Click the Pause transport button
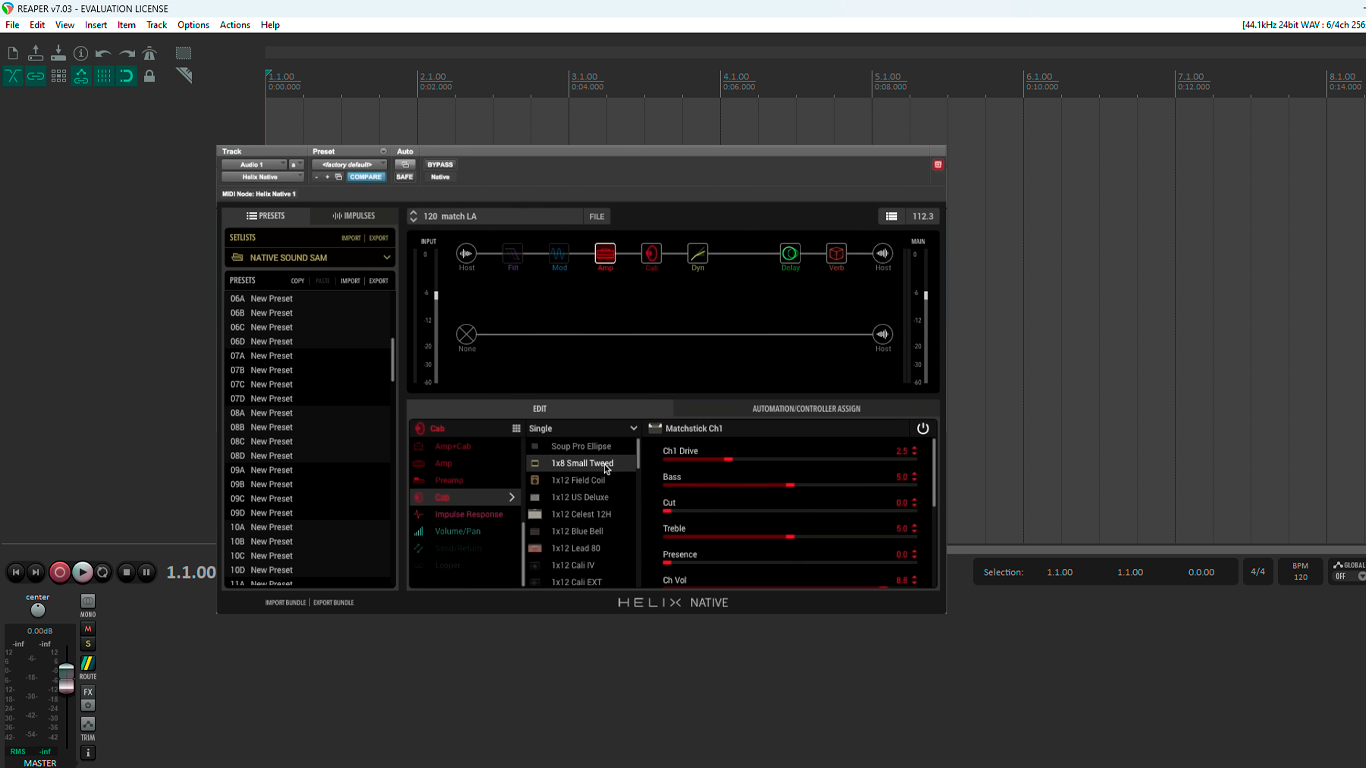The height and width of the screenshot is (768, 1366). click(146, 572)
